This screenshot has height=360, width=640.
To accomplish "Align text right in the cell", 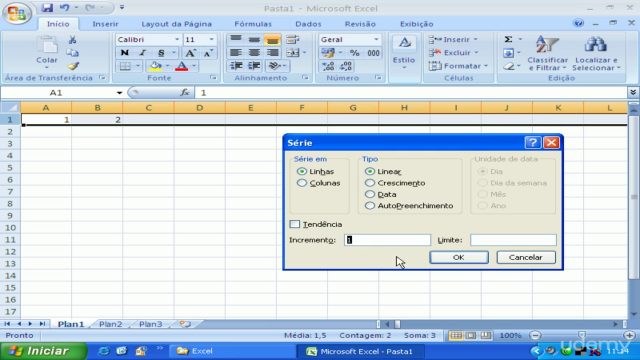I will [x=272, y=53].
